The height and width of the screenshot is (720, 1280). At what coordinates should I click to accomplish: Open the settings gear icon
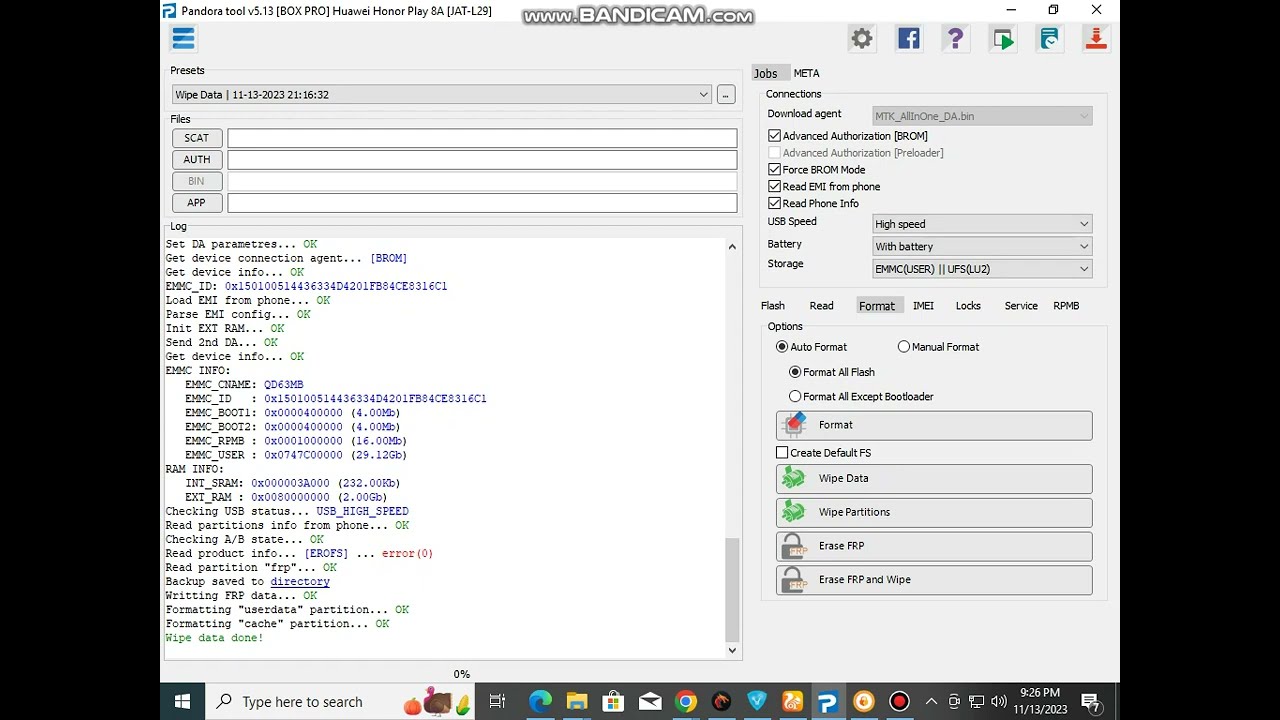(x=861, y=39)
